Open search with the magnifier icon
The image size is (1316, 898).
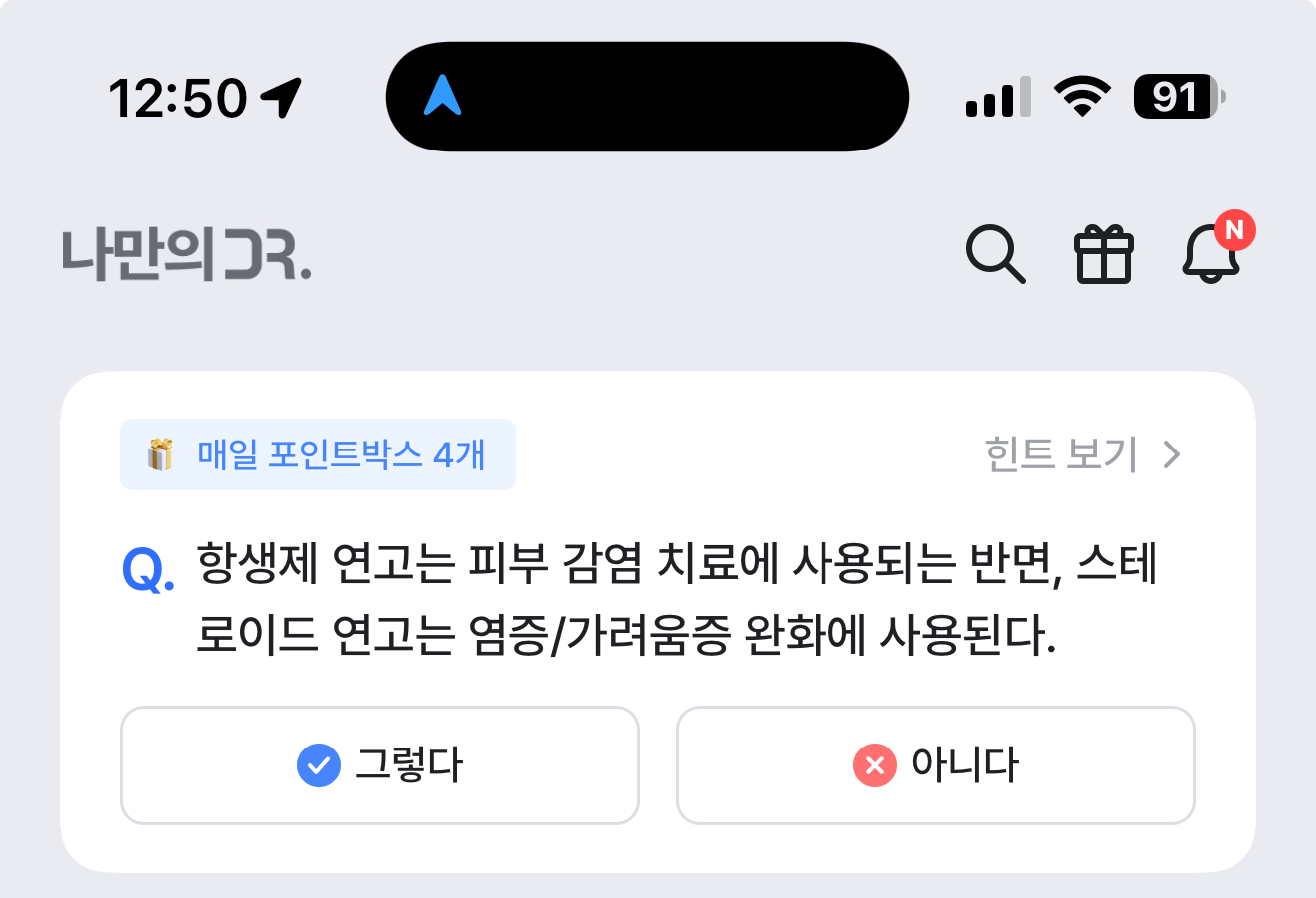point(995,254)
